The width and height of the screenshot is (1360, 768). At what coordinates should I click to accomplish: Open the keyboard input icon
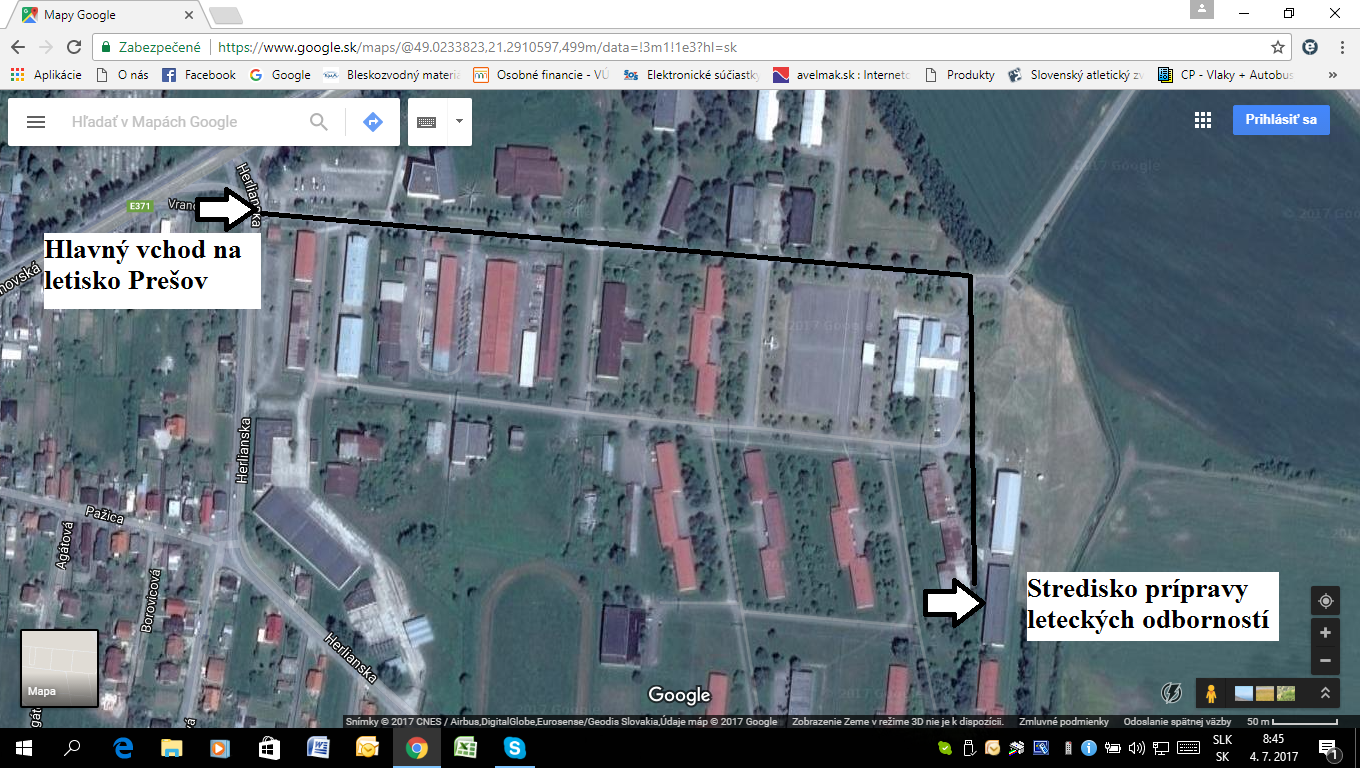(427, 121)
